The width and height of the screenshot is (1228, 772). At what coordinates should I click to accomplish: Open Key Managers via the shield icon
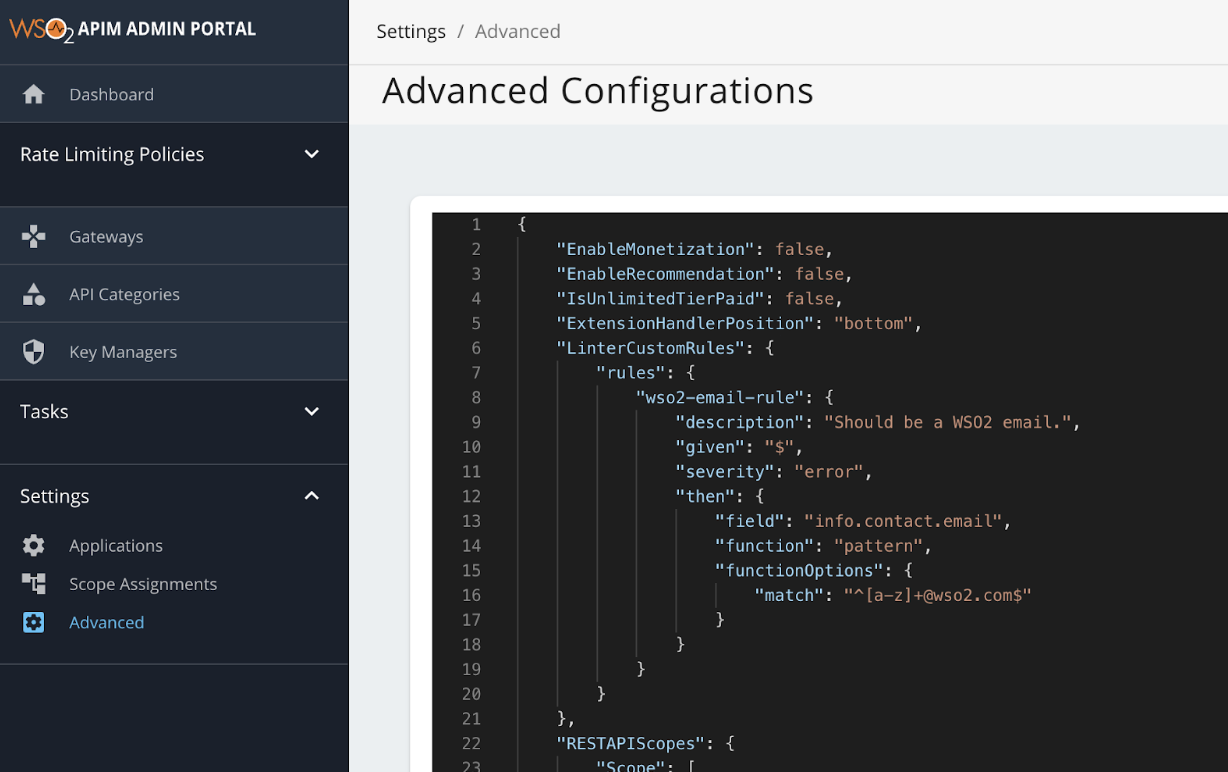(34, 351)
